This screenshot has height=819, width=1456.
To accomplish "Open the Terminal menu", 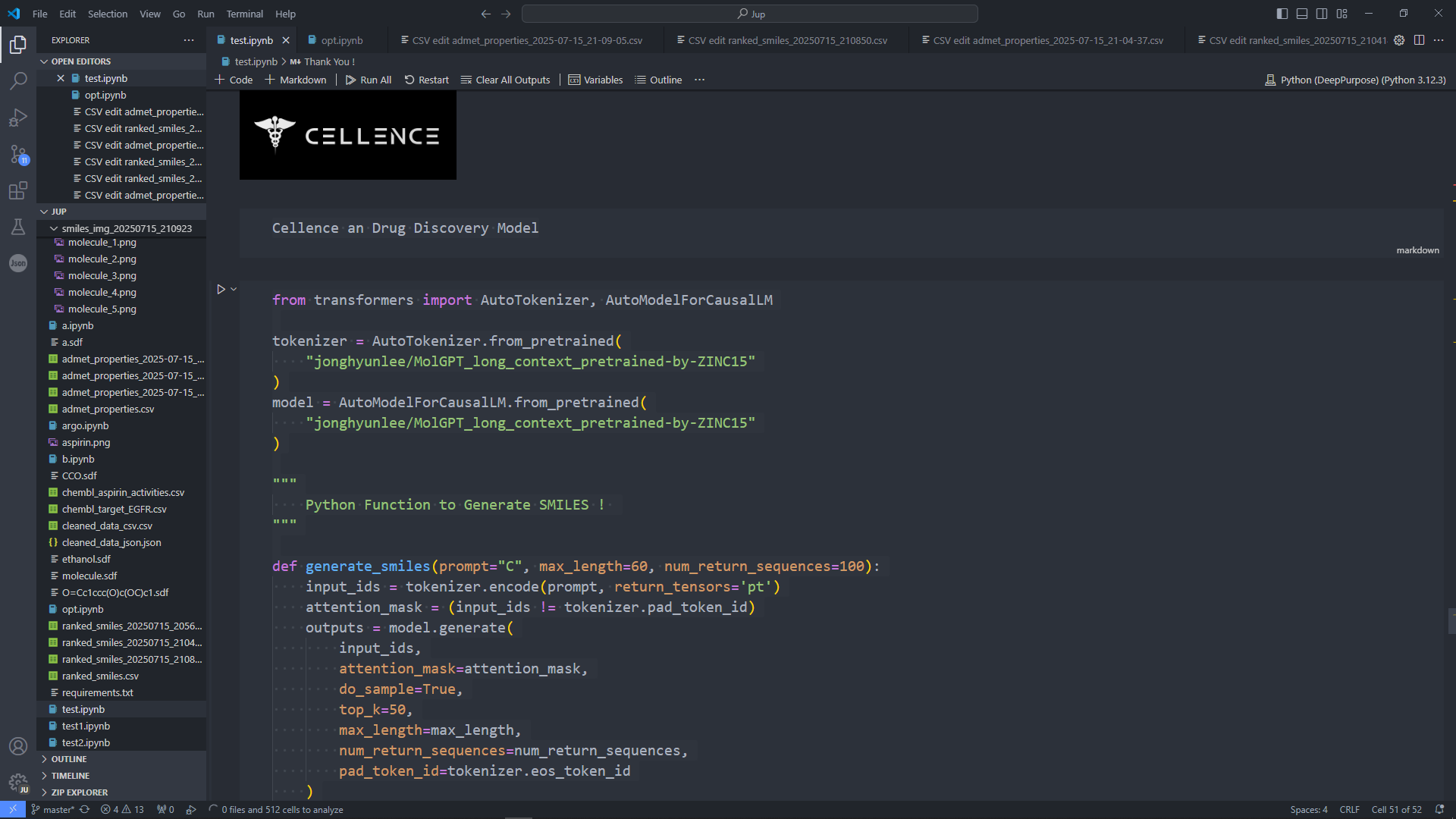I will click(x=244, y=14).
